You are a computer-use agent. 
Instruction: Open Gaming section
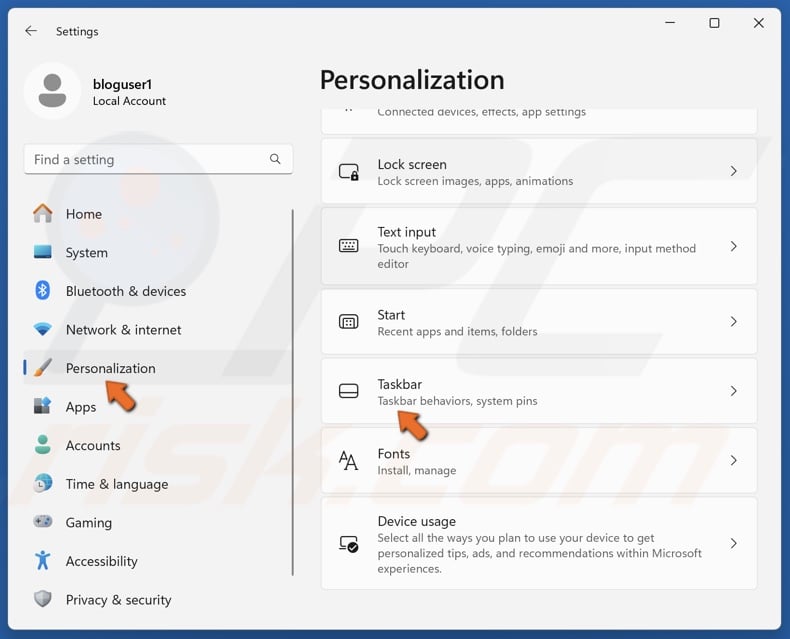[157, 522]
